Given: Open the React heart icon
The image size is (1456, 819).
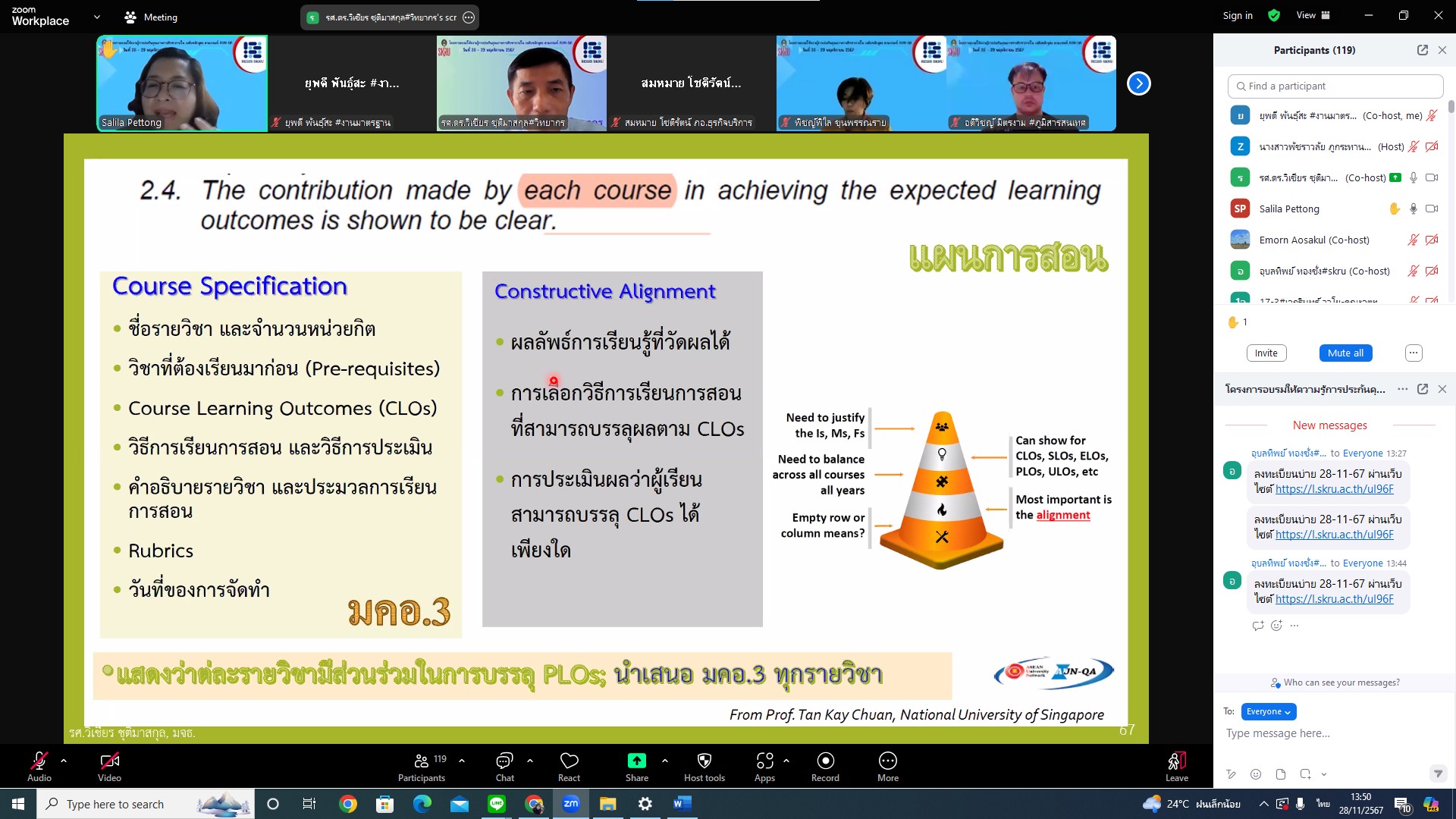Looking at the screenshot, I should pyautogui.click(x=569, y=761).
